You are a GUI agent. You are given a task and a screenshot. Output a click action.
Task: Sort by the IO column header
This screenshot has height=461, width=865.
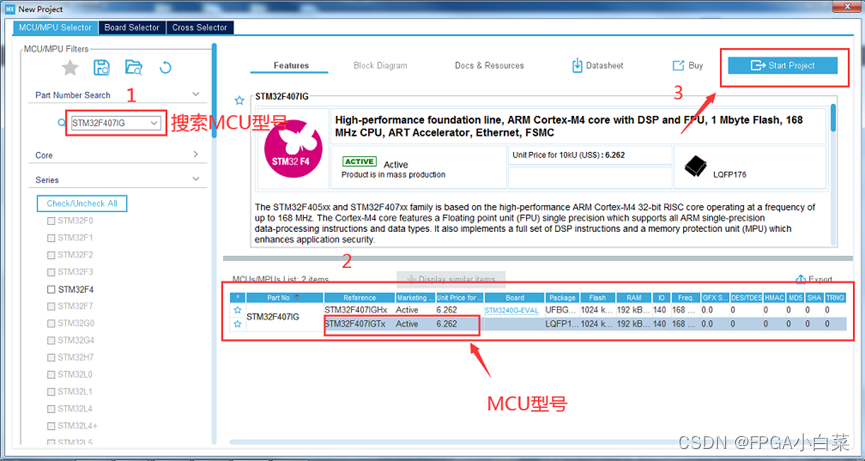660,298
